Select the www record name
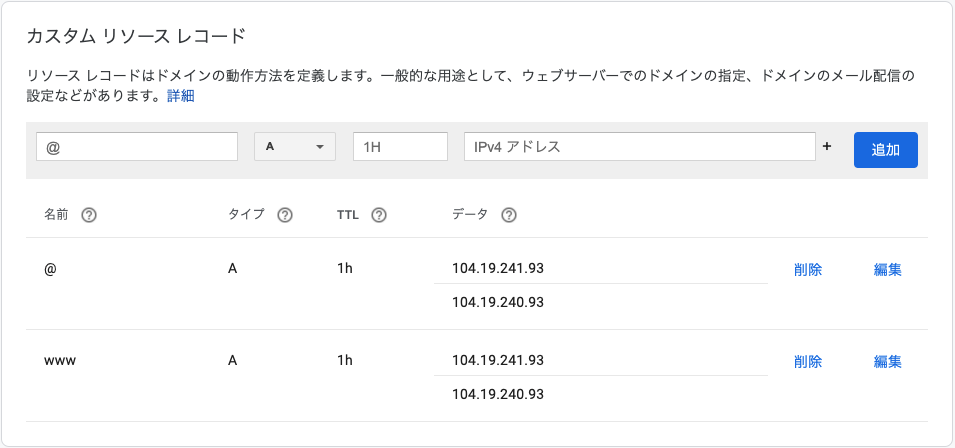 (60, 361)
